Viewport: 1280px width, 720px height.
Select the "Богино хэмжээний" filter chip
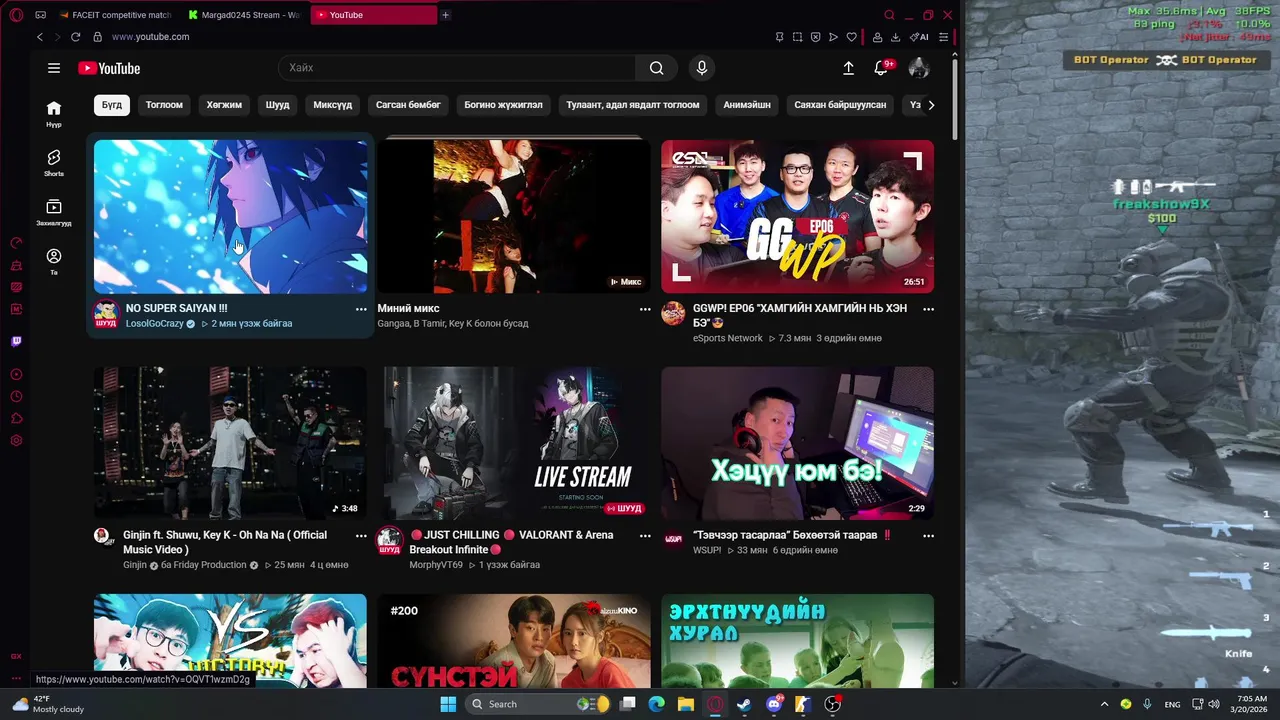[x=503, y=105]
